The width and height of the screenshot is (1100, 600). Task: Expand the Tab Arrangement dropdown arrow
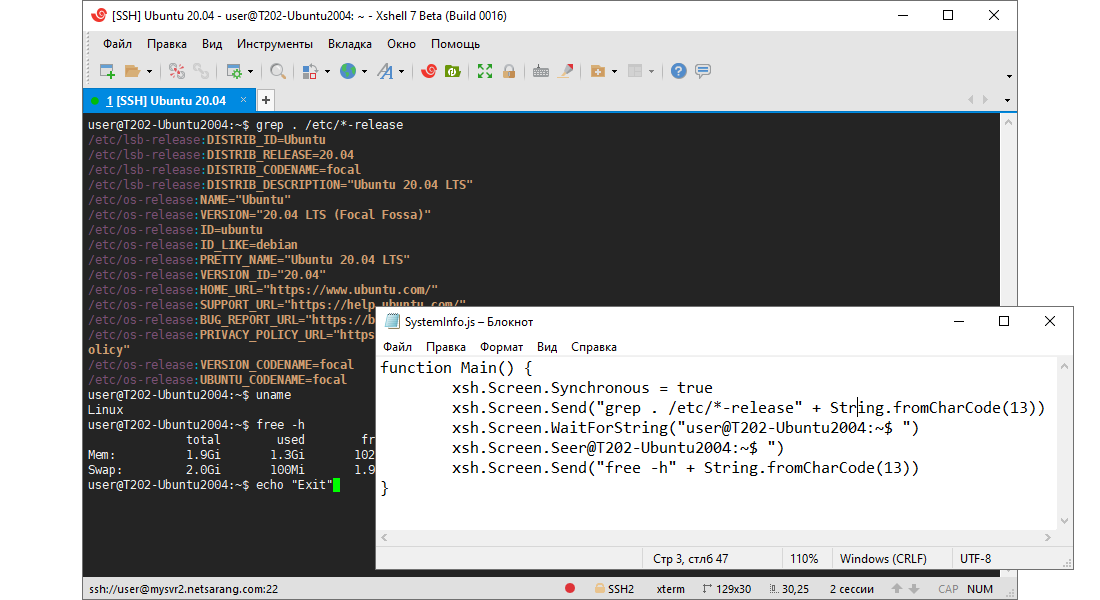tap(652, 72)
